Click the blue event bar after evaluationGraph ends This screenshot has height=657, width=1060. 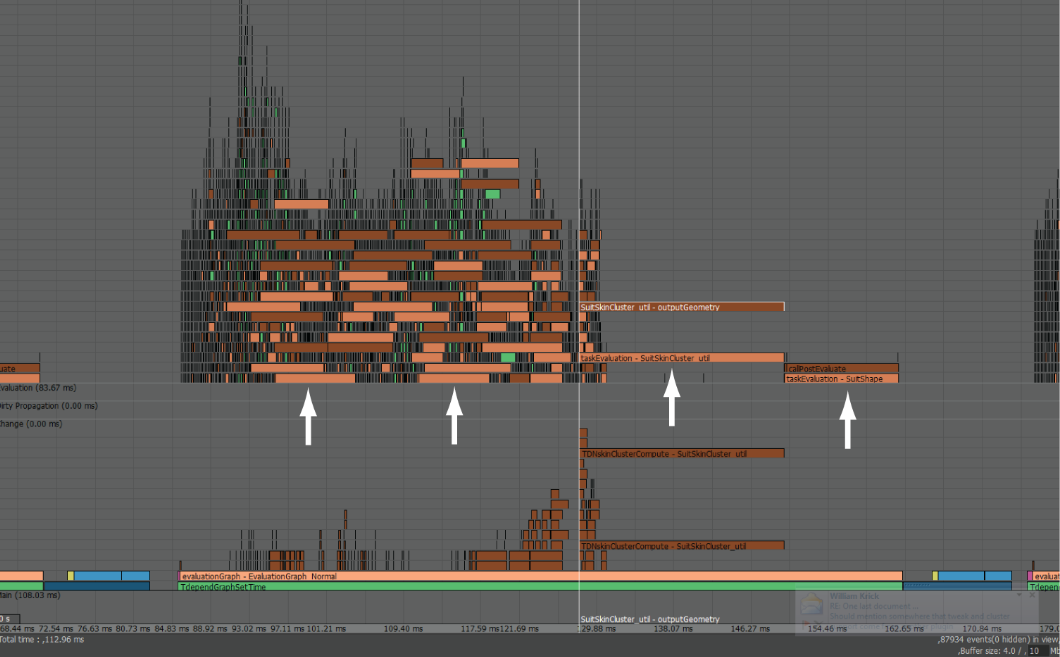tap(975, 576)
